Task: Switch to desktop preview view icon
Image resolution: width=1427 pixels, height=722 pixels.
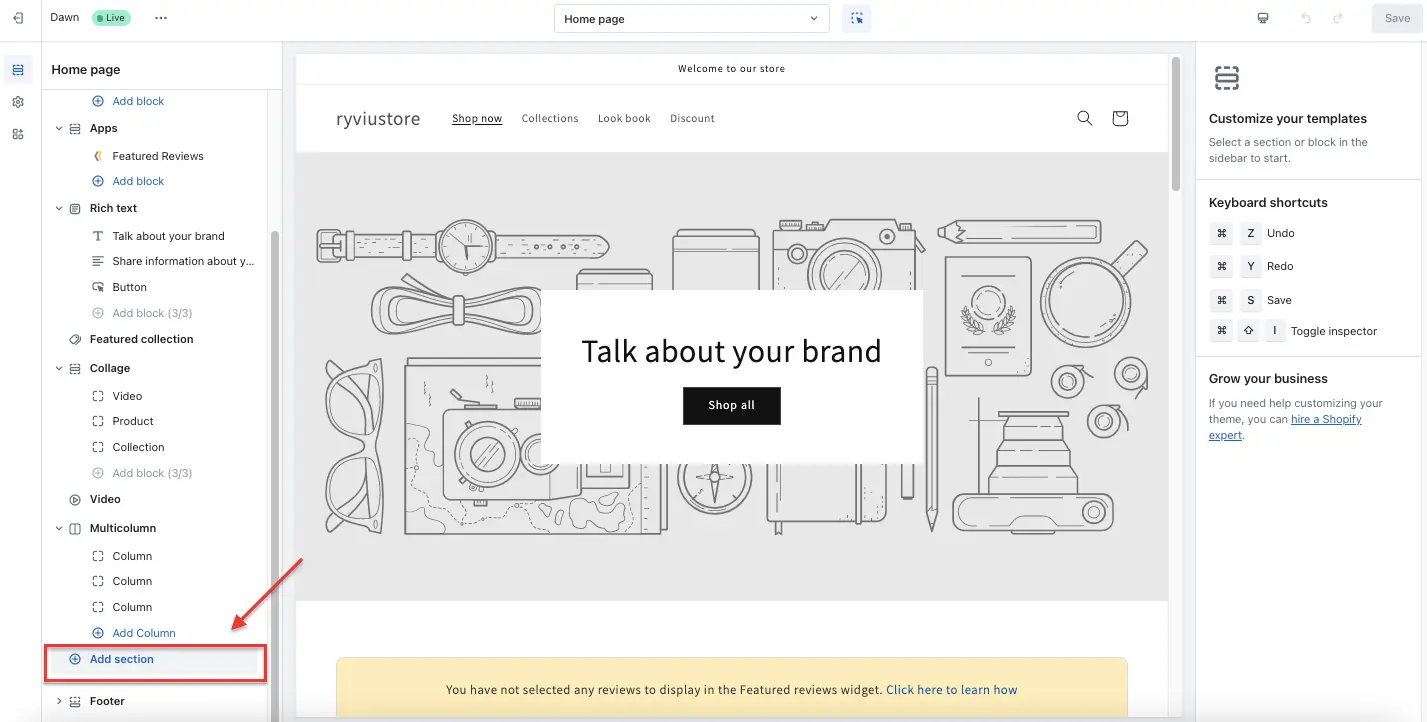Action: pyautogui.click(x=1262, y=17)
